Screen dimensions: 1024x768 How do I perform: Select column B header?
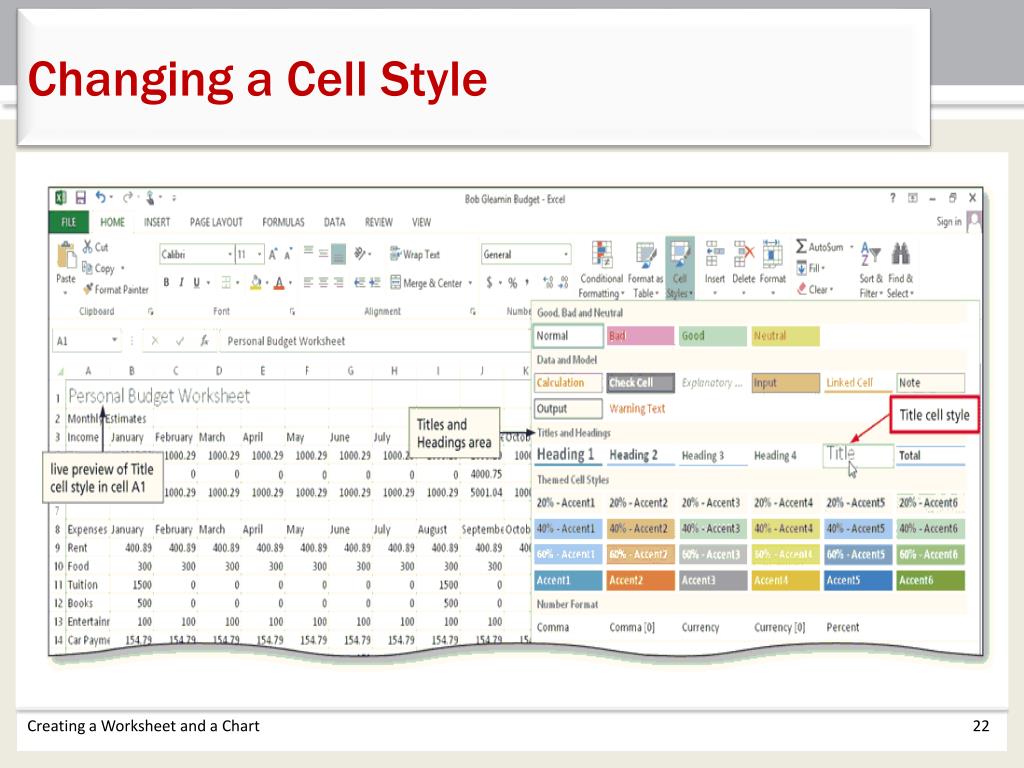(131, 370)
